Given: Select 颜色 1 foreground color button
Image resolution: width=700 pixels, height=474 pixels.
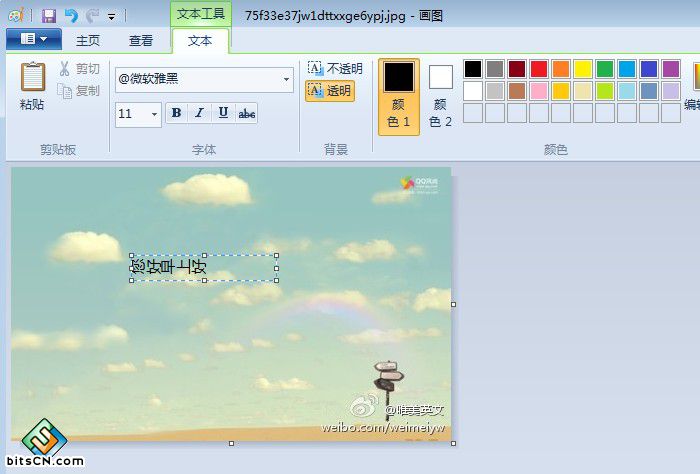Looking at the screenshot, I should point(399,97).
